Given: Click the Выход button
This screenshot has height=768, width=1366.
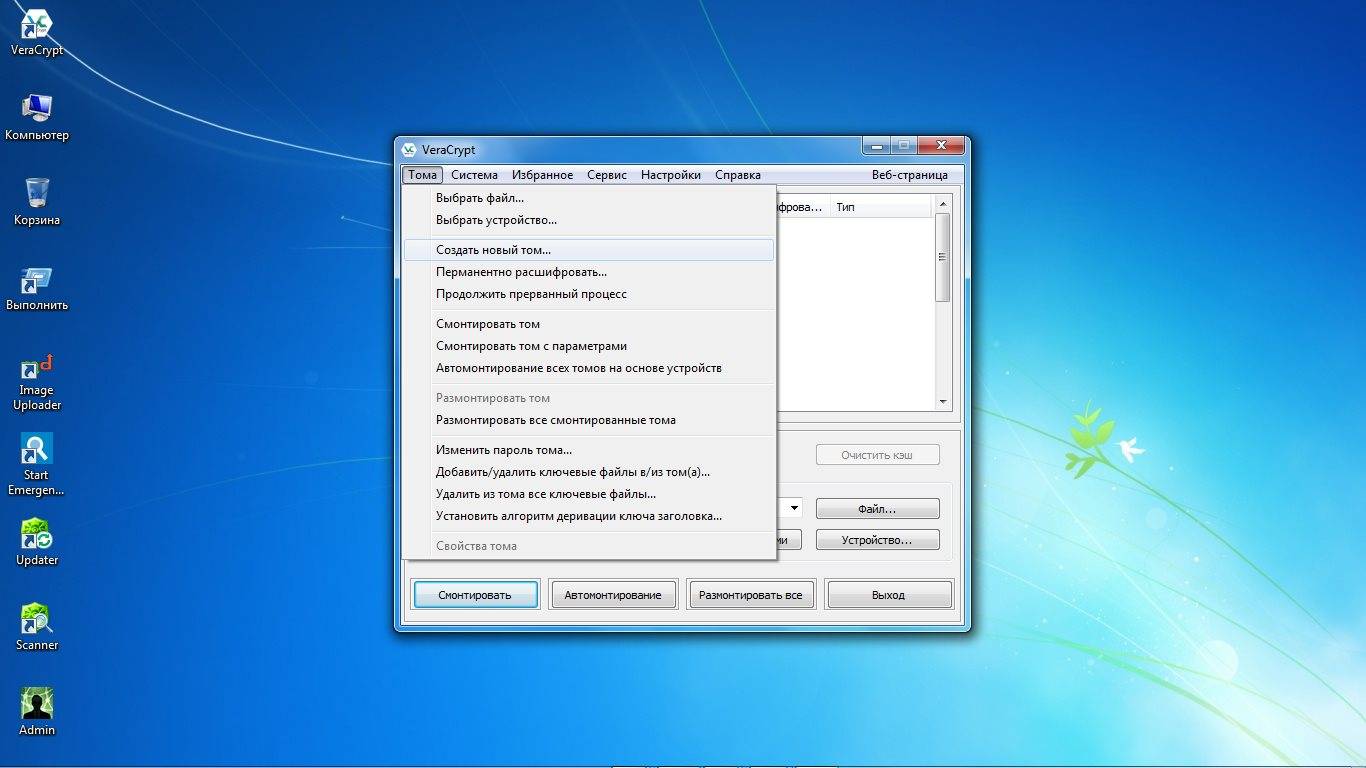Looking at the screenshot, I should tap(888, 595).
